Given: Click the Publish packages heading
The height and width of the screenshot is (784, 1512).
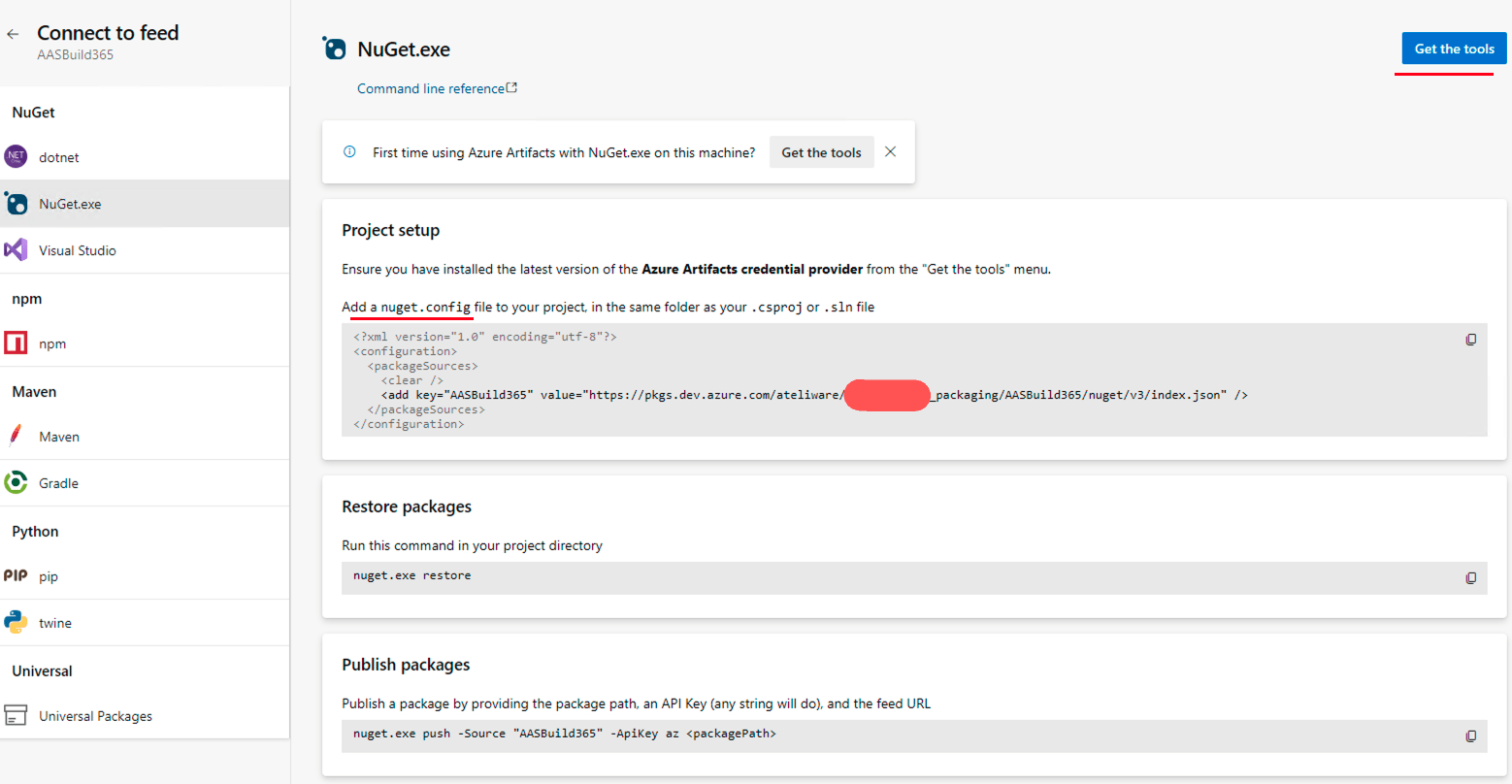Looking at the screenshot, I should click(406, 665).
